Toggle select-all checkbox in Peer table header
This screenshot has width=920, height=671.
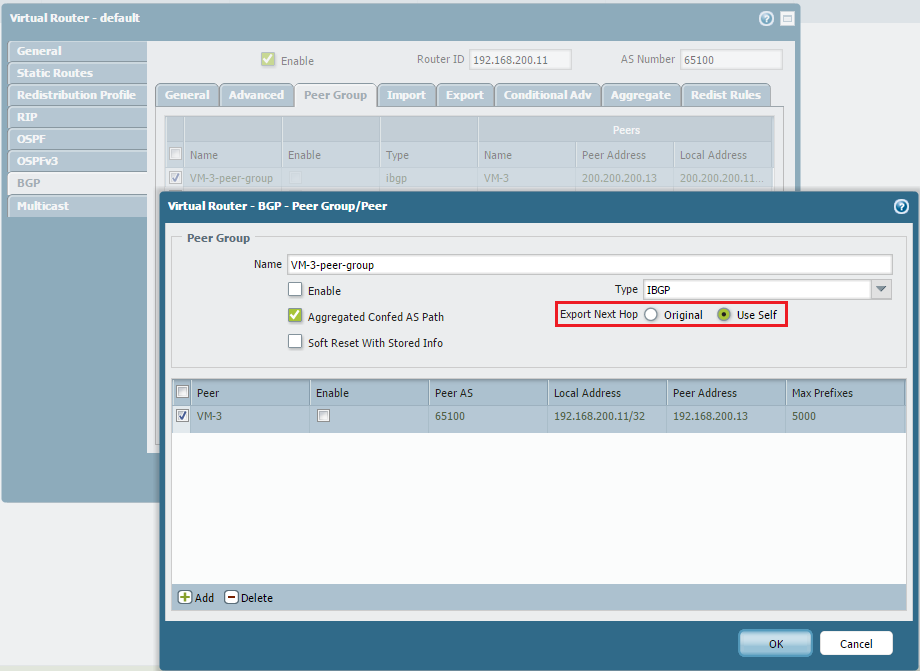pos(182,392)
